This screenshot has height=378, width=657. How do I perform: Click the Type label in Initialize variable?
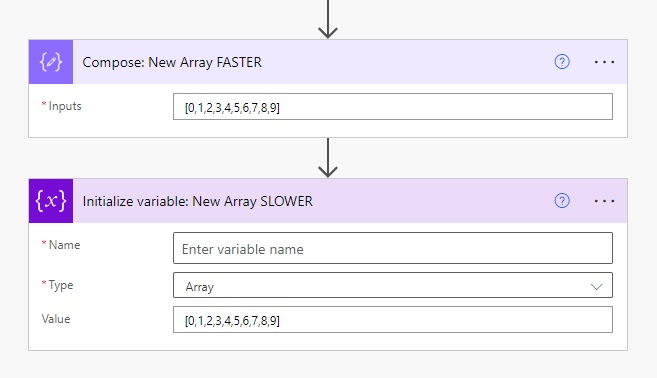point(61,285)
